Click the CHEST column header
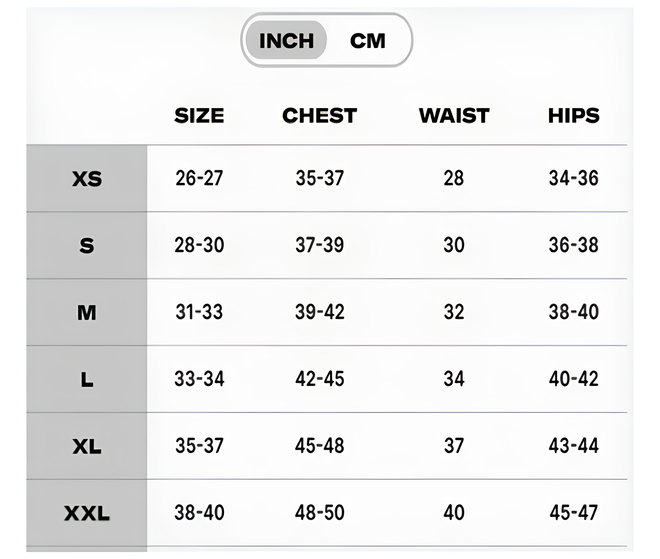 pyautogui.click(x=319, y=115)
